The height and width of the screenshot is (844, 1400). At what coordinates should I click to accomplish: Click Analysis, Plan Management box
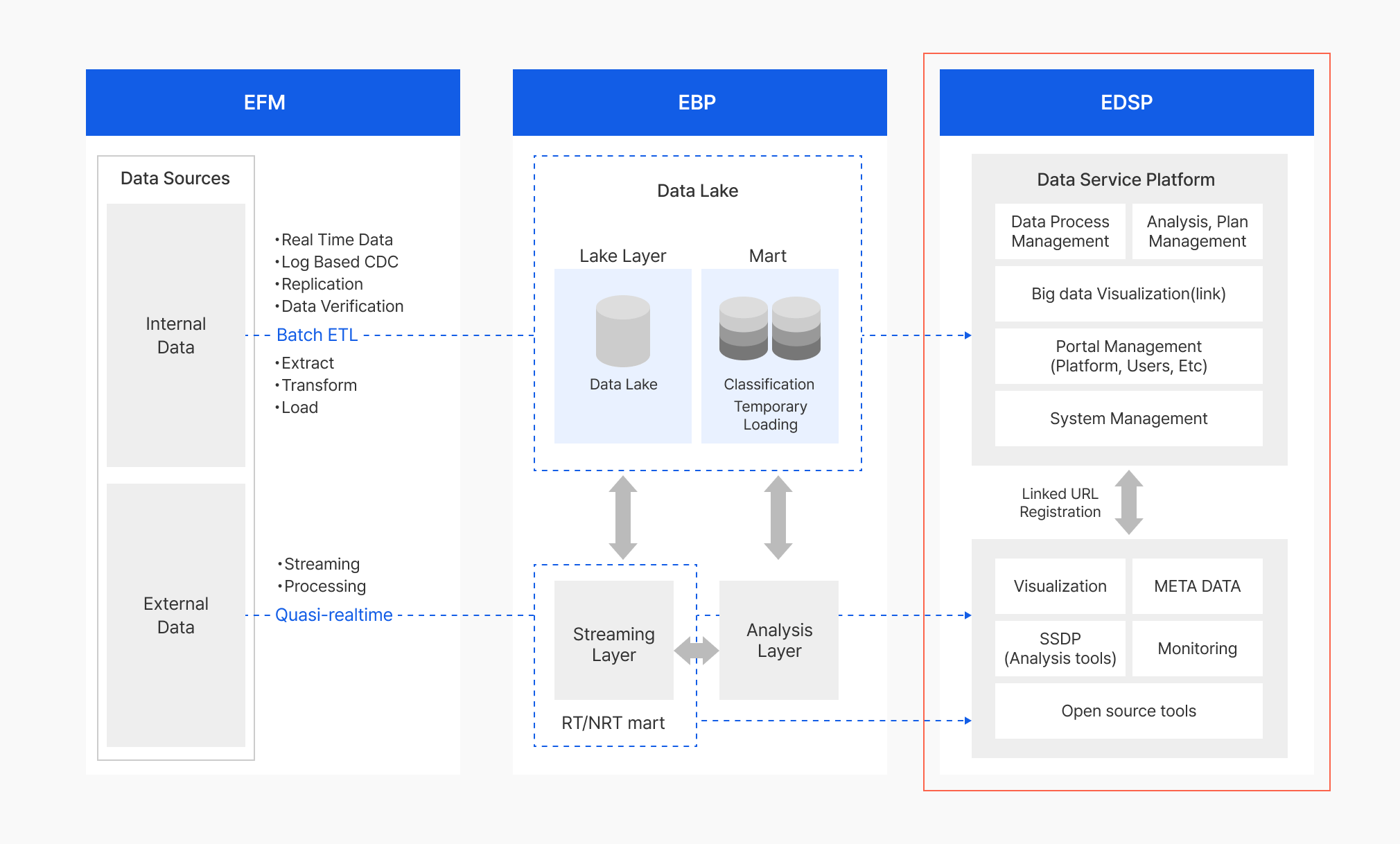coord(1198,231)
